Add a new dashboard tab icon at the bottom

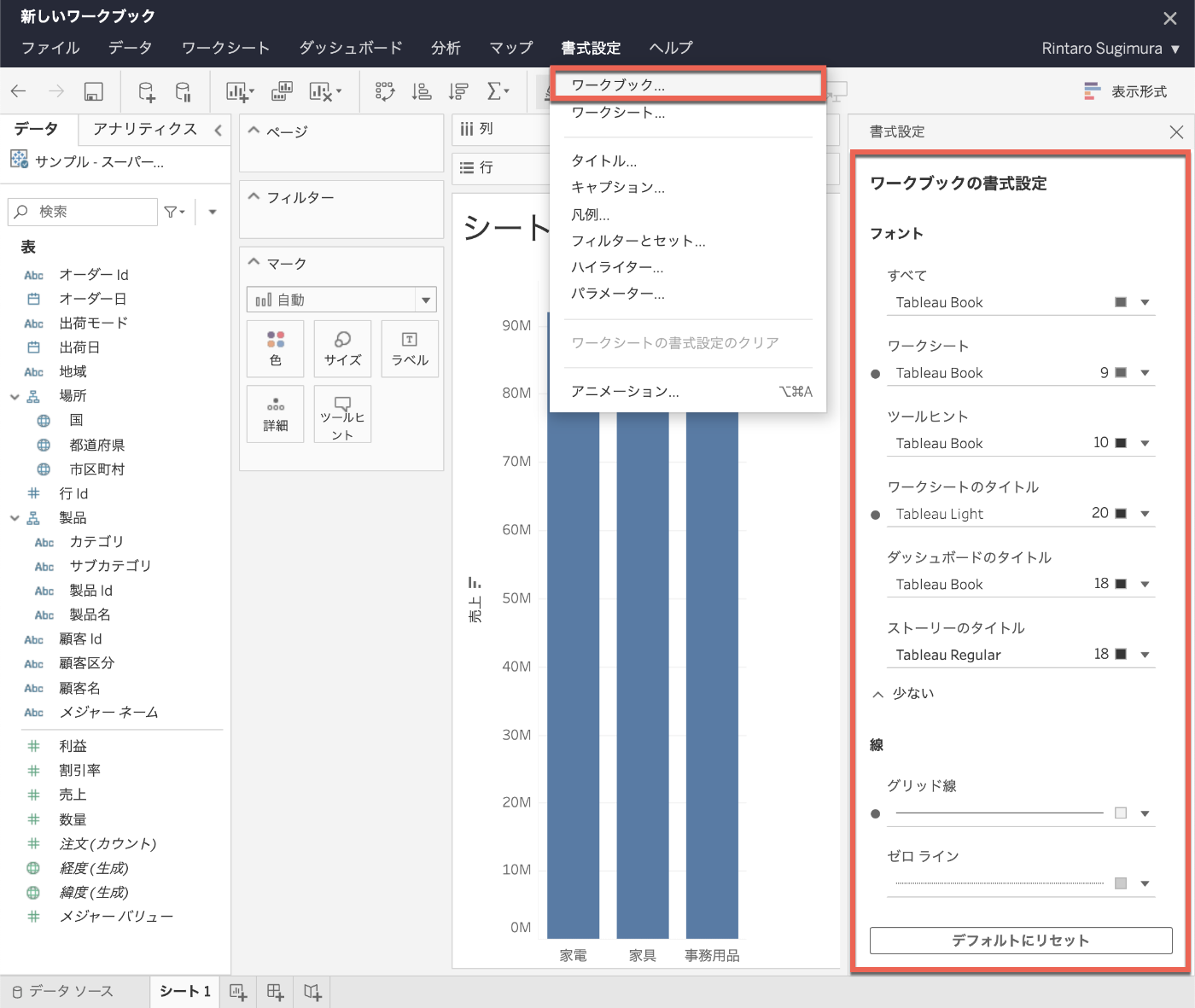[x=276, y=992]
